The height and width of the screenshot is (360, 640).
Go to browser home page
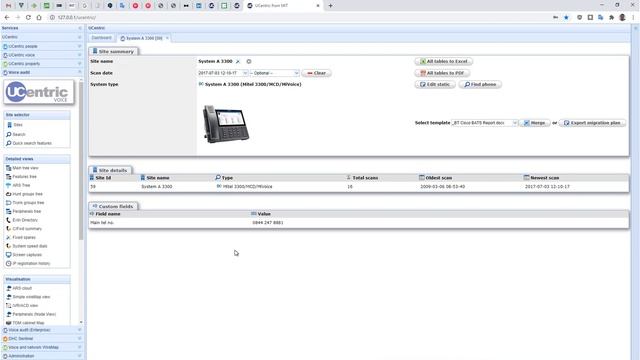[39, 18]
